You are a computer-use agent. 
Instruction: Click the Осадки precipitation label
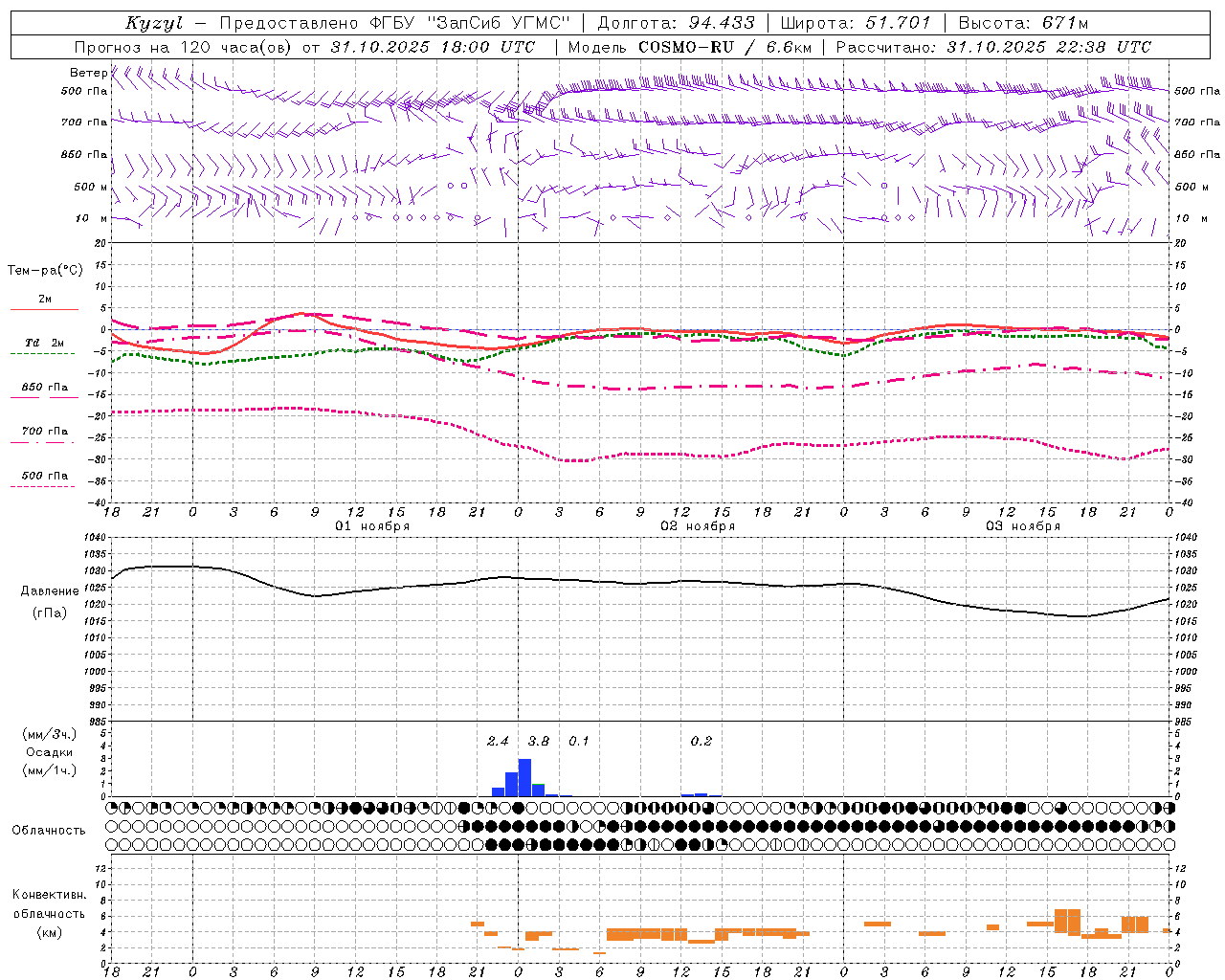(x=49, y=752)
